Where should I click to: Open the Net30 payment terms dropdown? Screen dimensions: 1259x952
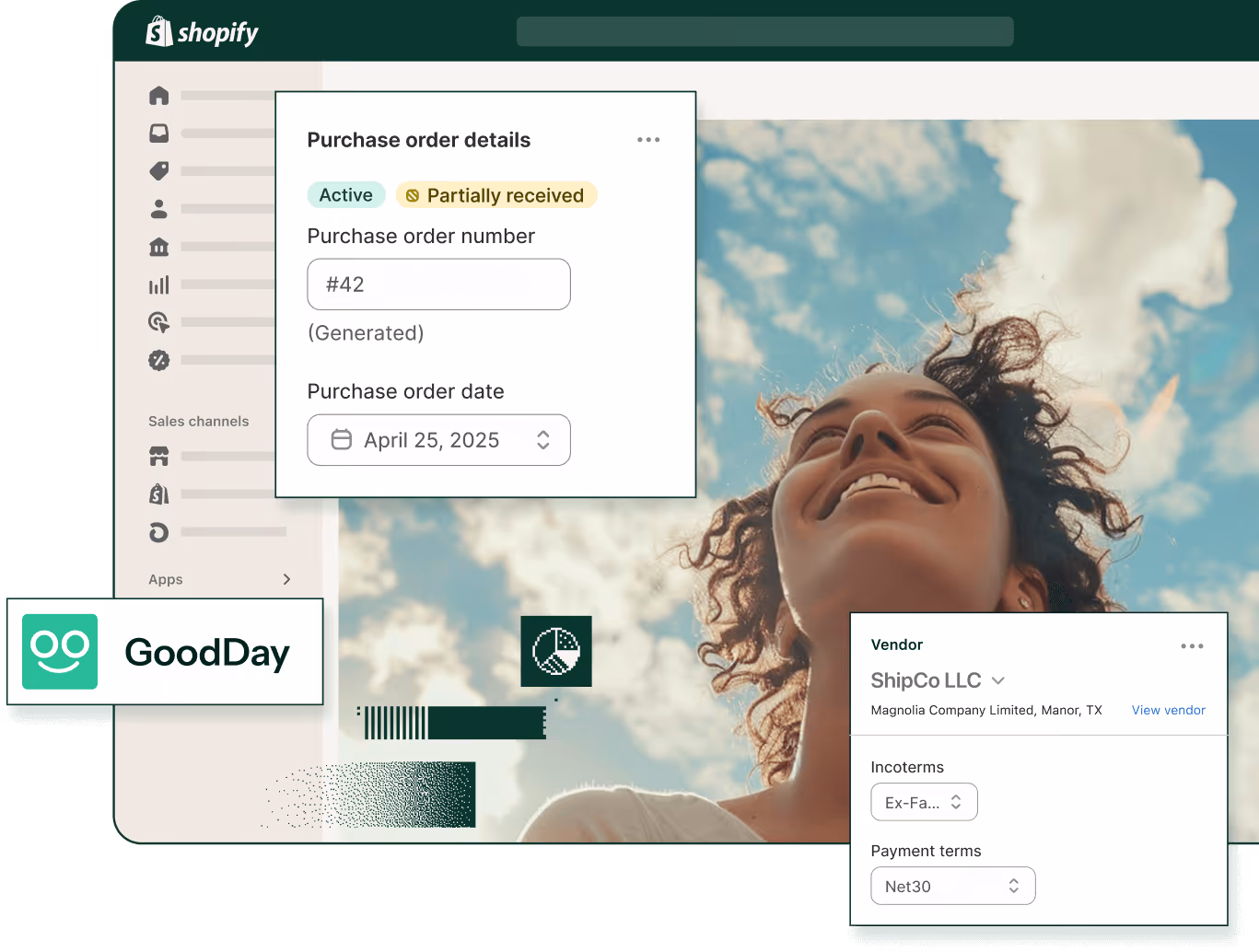click(x=952, y=885)
